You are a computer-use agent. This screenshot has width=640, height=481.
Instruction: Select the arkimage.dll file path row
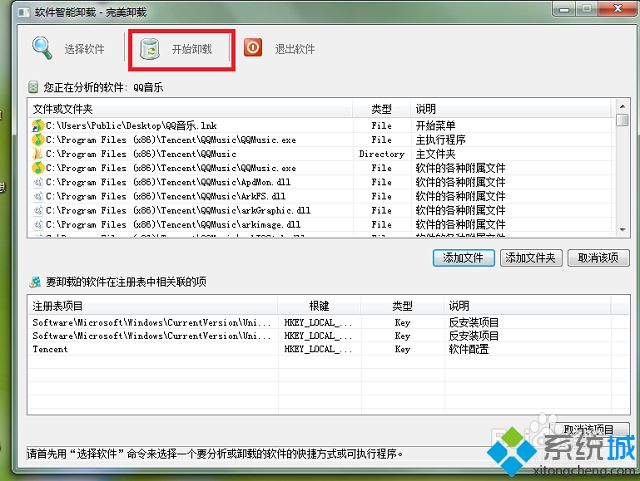point(173,225)
